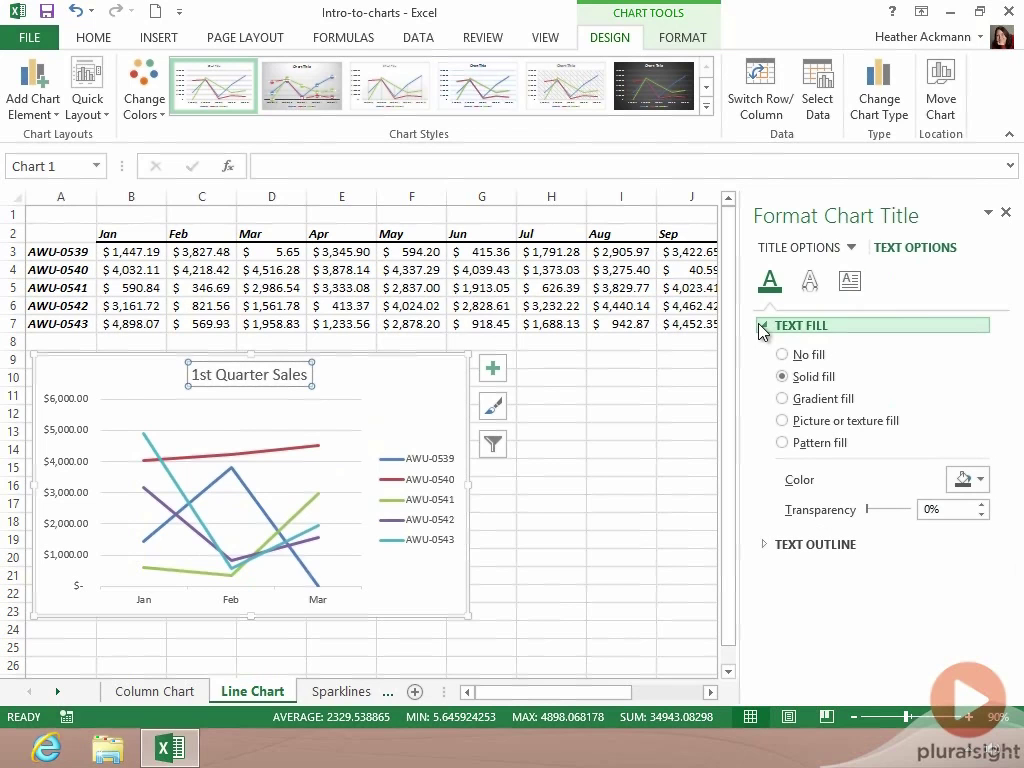The width and height of the screenshot is (1024, 768).
Task: Select the No fill radio option
Action: 782,355
